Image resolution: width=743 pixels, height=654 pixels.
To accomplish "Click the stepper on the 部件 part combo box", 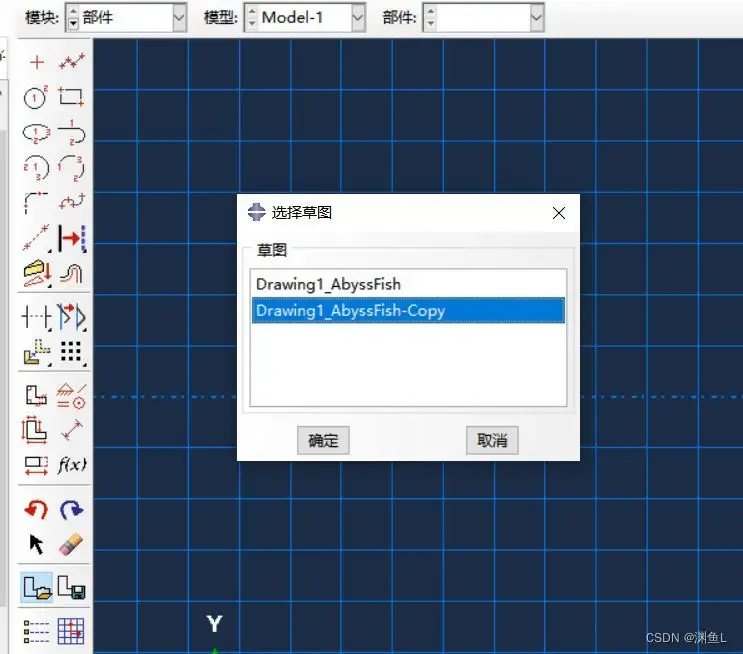I will 430,18.
